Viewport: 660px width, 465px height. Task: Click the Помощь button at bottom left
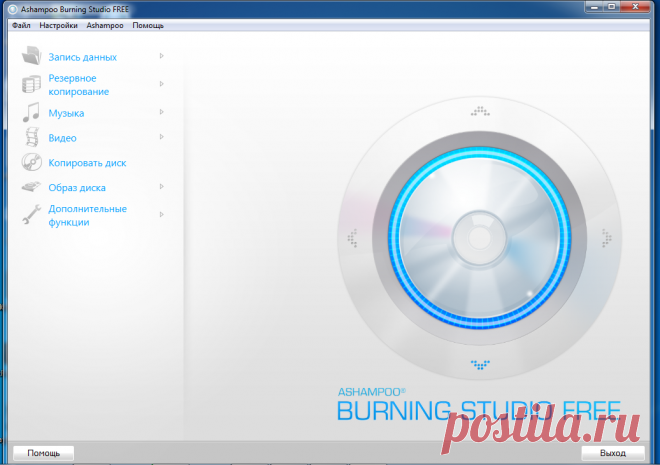(43, 453)
